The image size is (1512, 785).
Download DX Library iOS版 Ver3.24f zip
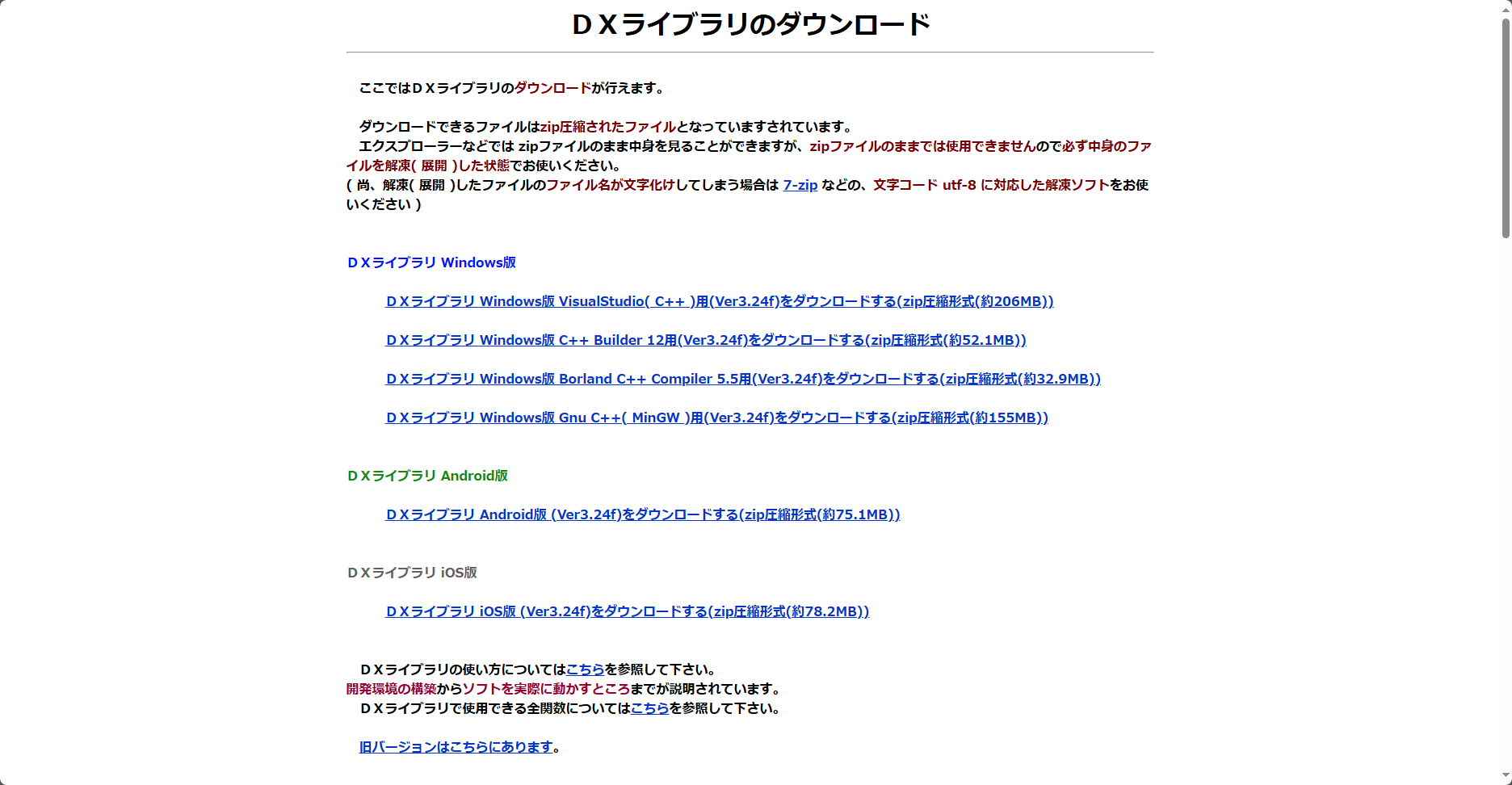[626, 611]
